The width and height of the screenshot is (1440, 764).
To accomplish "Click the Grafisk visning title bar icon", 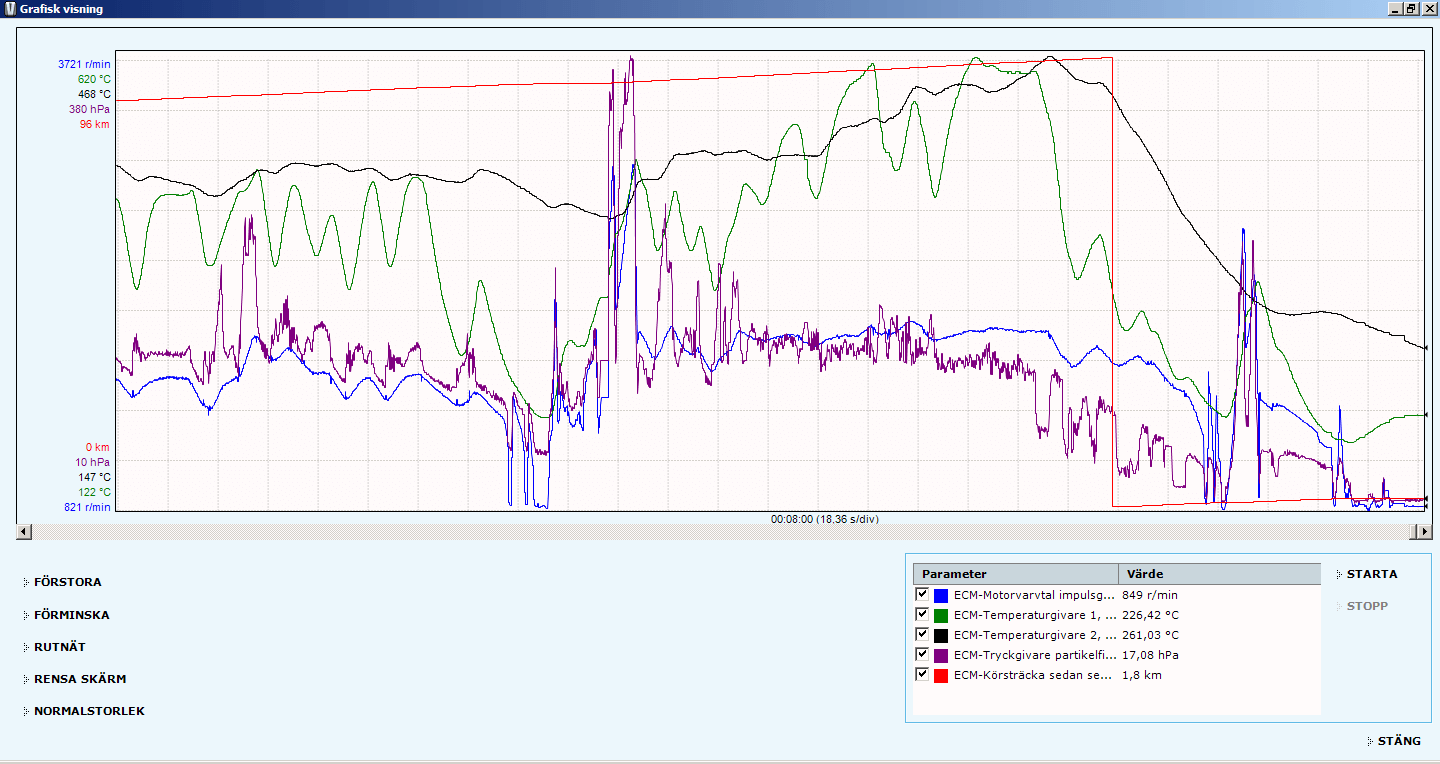I will pyautogui.click(x=10, y=9).
